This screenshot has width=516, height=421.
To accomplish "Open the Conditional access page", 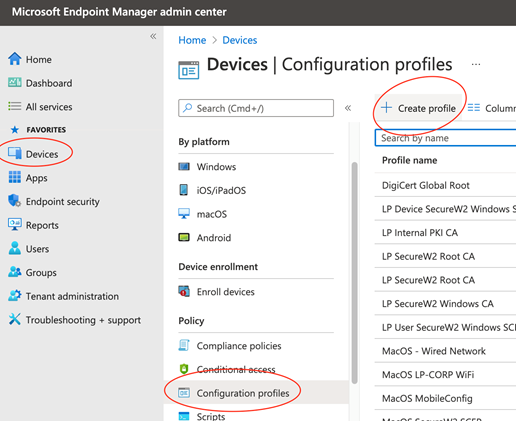I will coord(236,370).
